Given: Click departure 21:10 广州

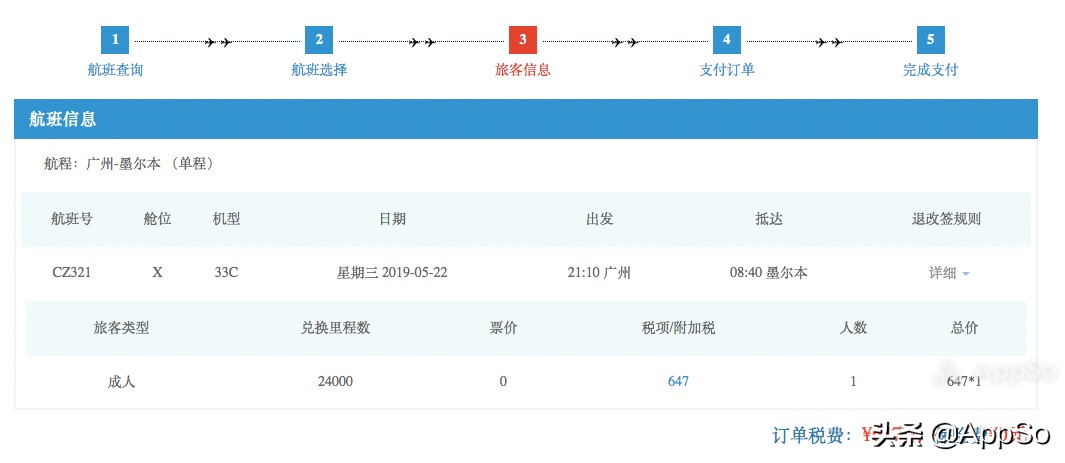Looking at the screenshot, I should click(x=599, y=273).
